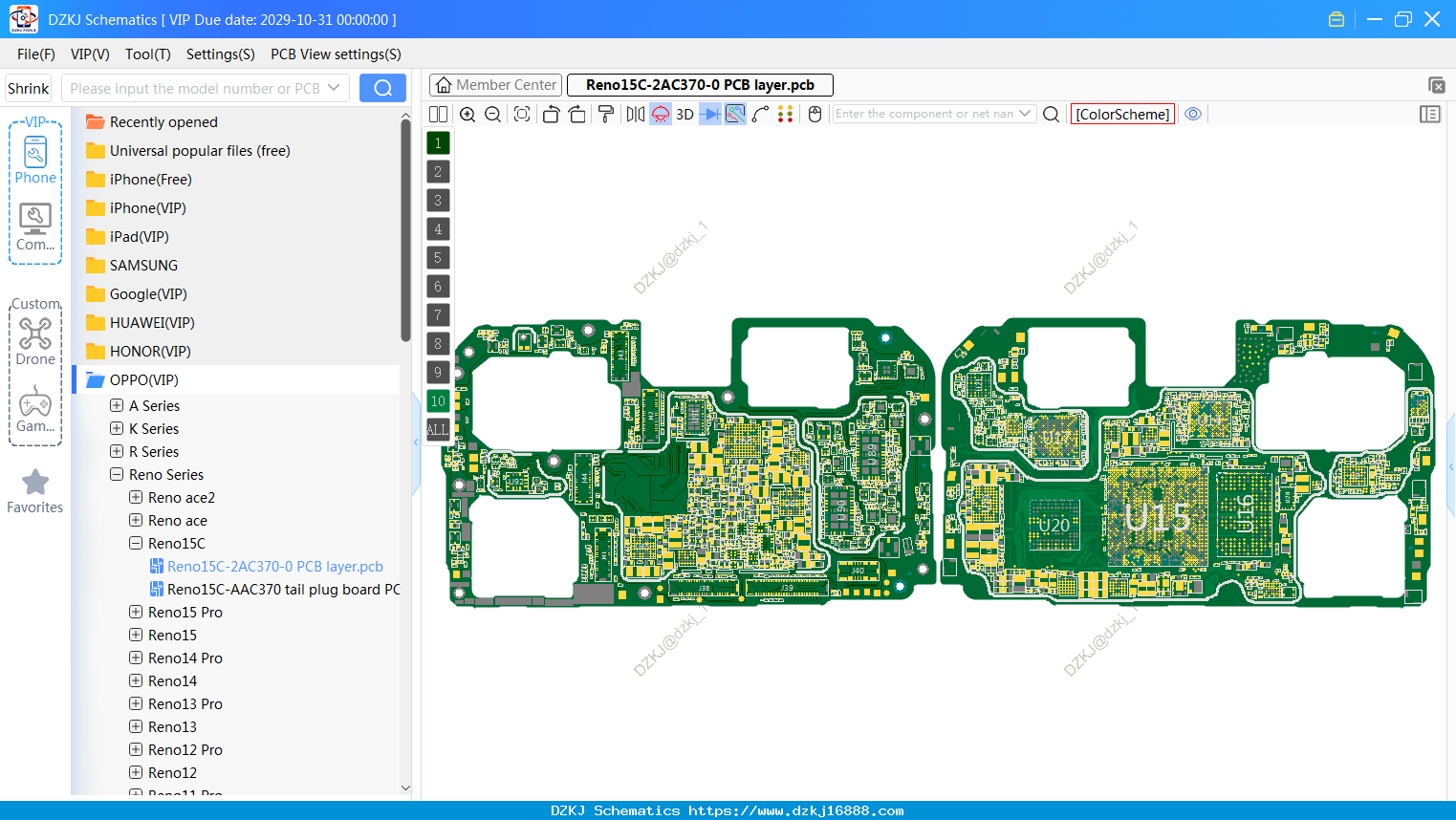Click the U15 chip on the PCB

pos(1157,518)
